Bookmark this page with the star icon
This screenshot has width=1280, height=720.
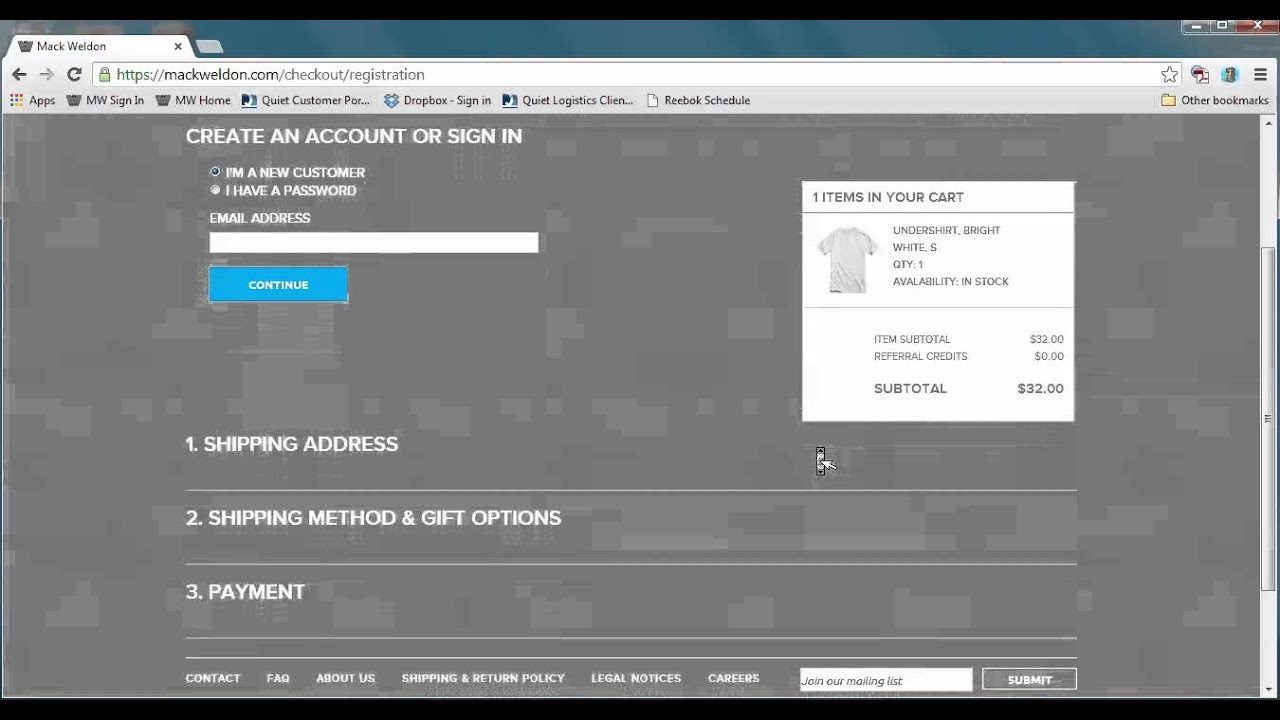[1169, 74]
